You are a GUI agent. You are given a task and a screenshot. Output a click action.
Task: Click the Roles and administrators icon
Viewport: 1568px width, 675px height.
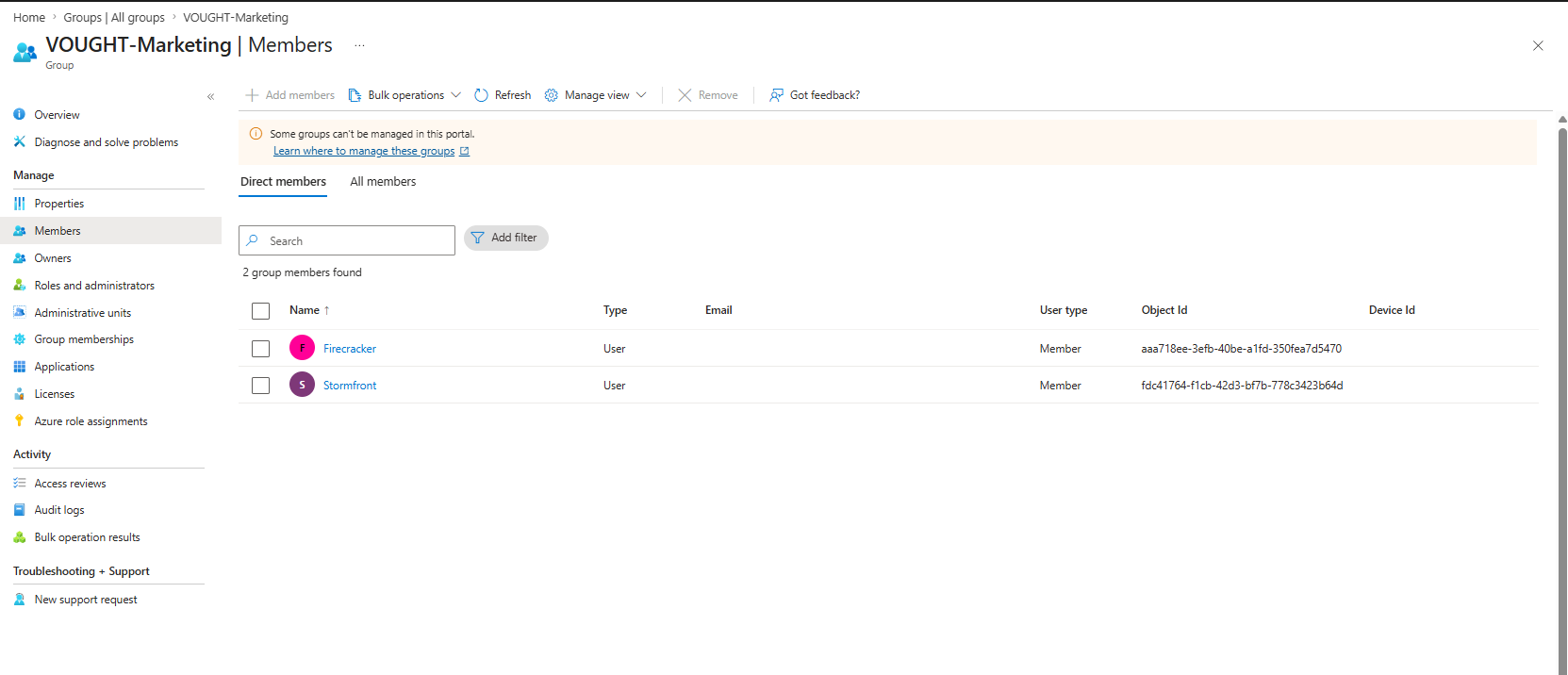click(19, 285)
